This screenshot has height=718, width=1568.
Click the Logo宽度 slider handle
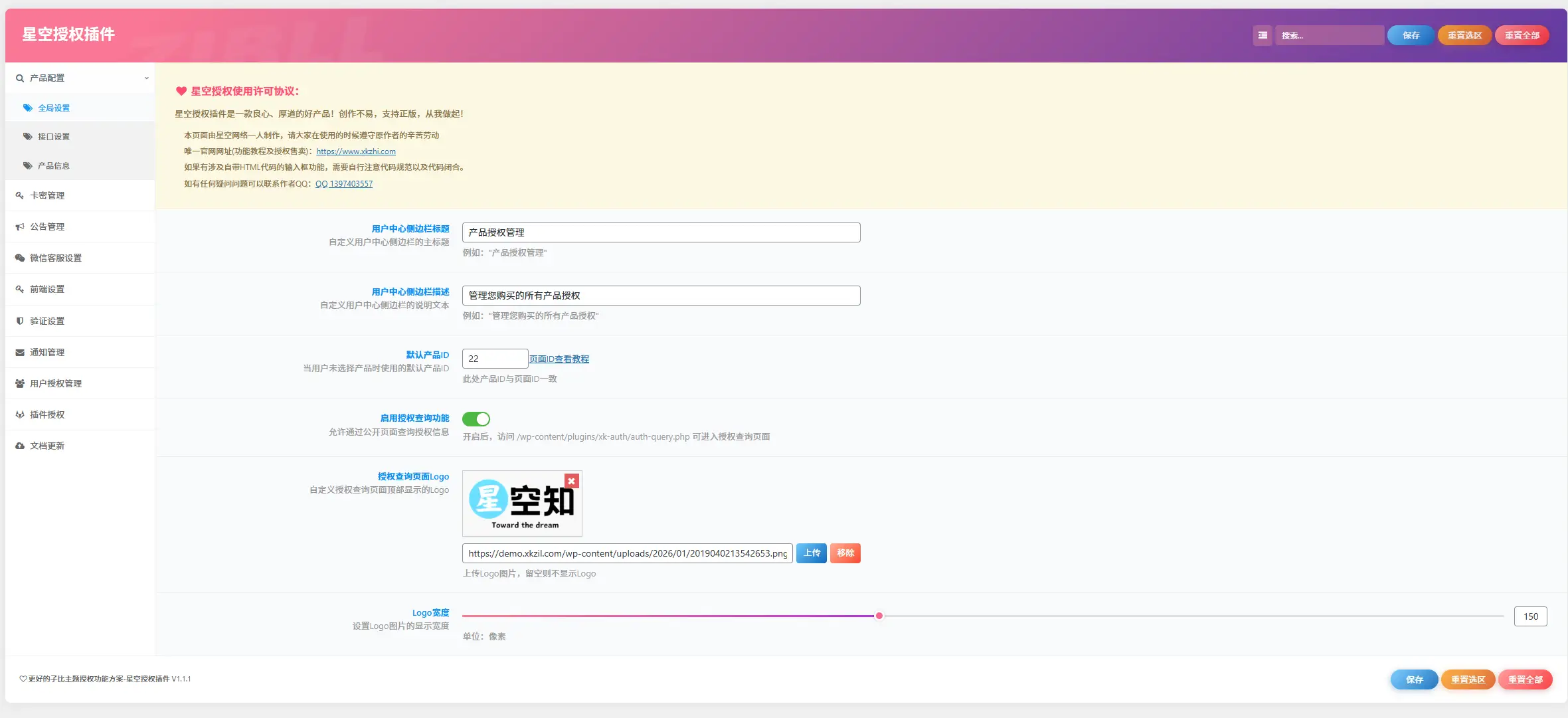(879, 616)
